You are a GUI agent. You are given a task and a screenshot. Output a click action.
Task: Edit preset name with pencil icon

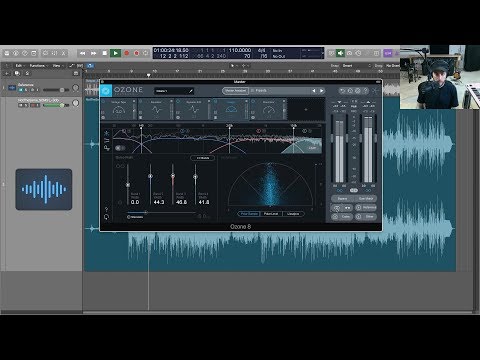click(191, 91)
